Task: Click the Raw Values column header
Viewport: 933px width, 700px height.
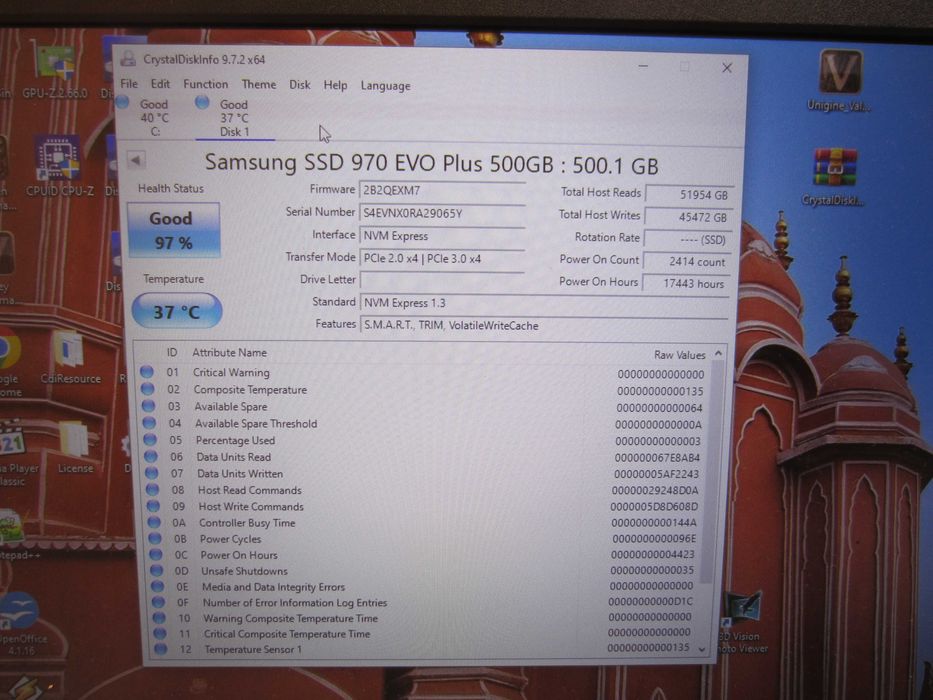Action: coord(680,355)
